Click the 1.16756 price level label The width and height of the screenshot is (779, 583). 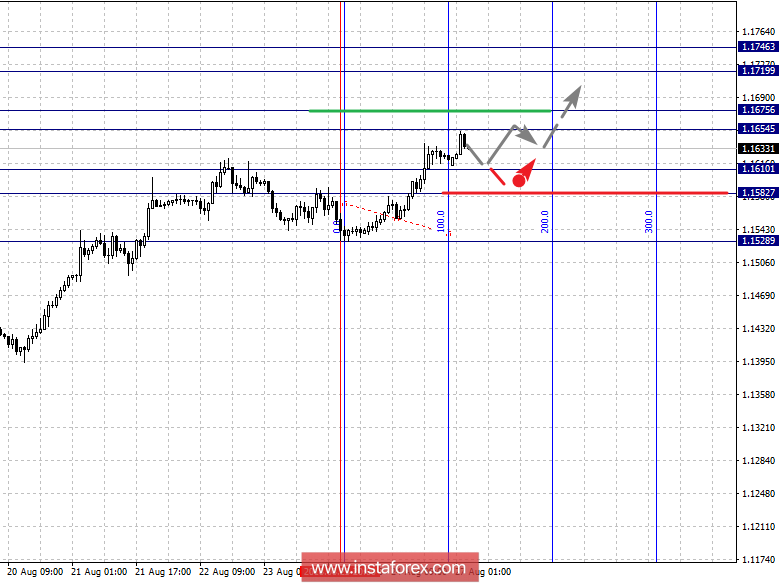coord(757,110)
